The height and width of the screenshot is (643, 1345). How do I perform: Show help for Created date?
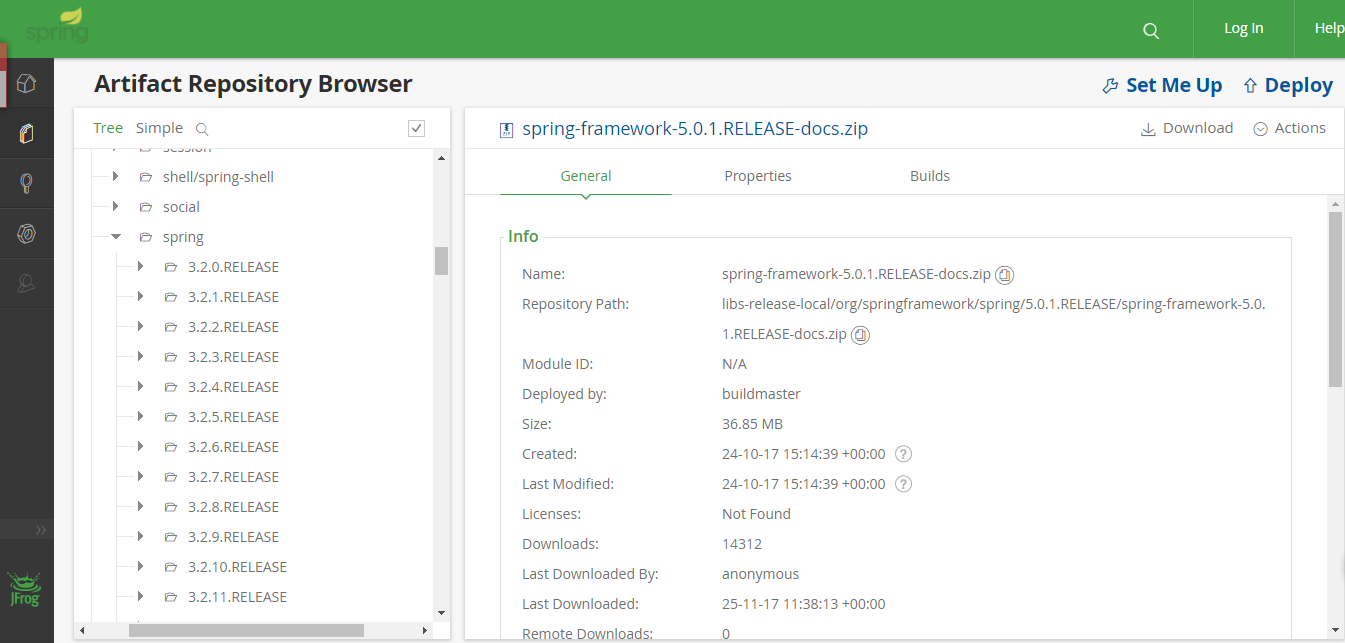(903, 454)
